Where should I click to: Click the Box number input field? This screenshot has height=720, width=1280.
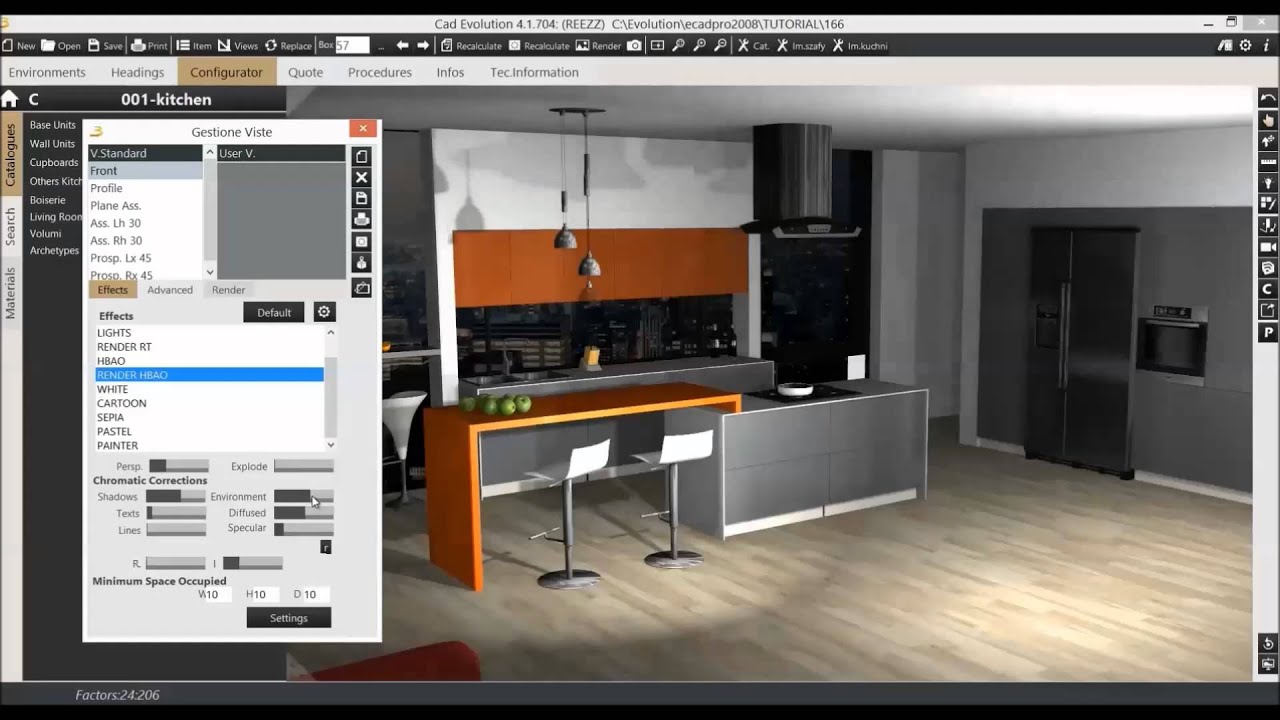point(352,45)
